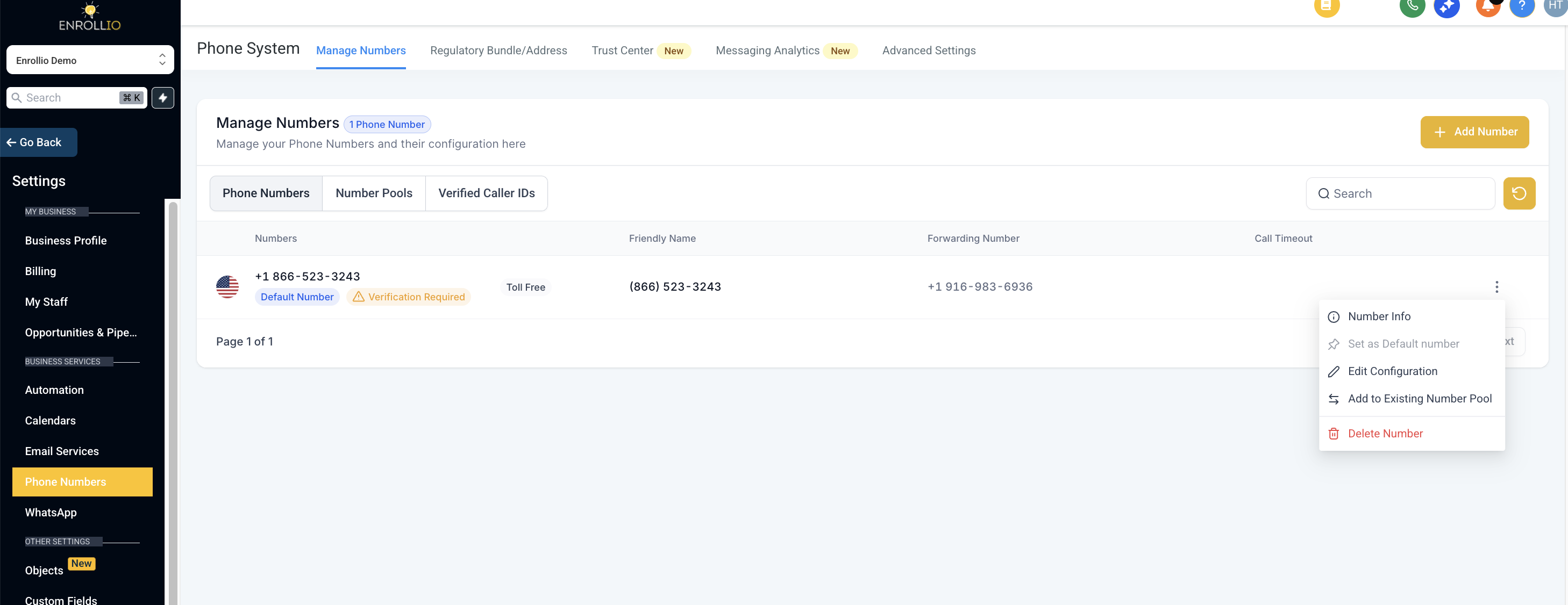Click the Numbers column header
The width and height of the screenshot is (1568, 605).
click(276, 239)
